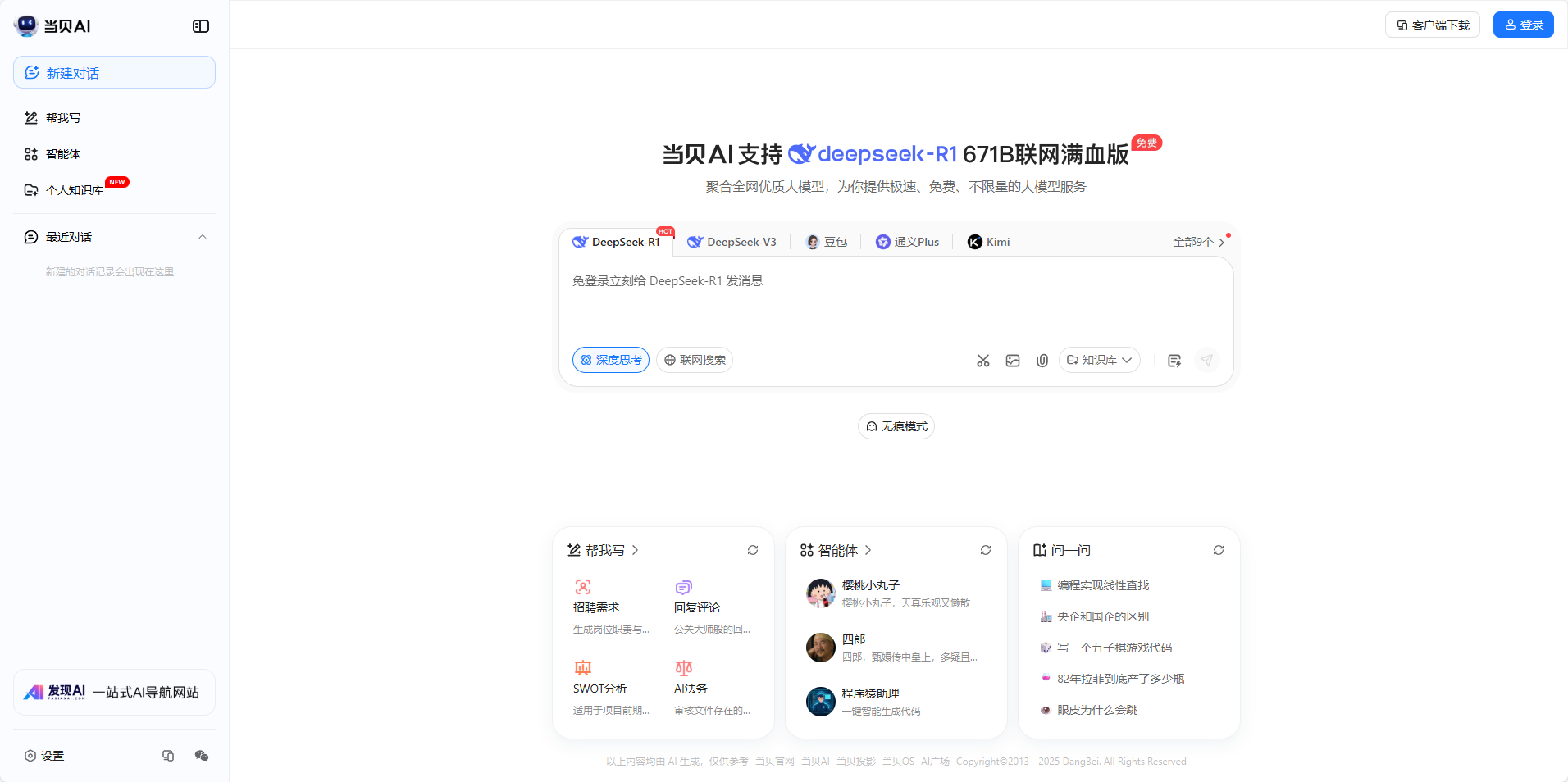Screen dimensions: 1568x782
Task: Click the 当贝AI robot logo
Action: pyautogui.click(x=26, y=25)
